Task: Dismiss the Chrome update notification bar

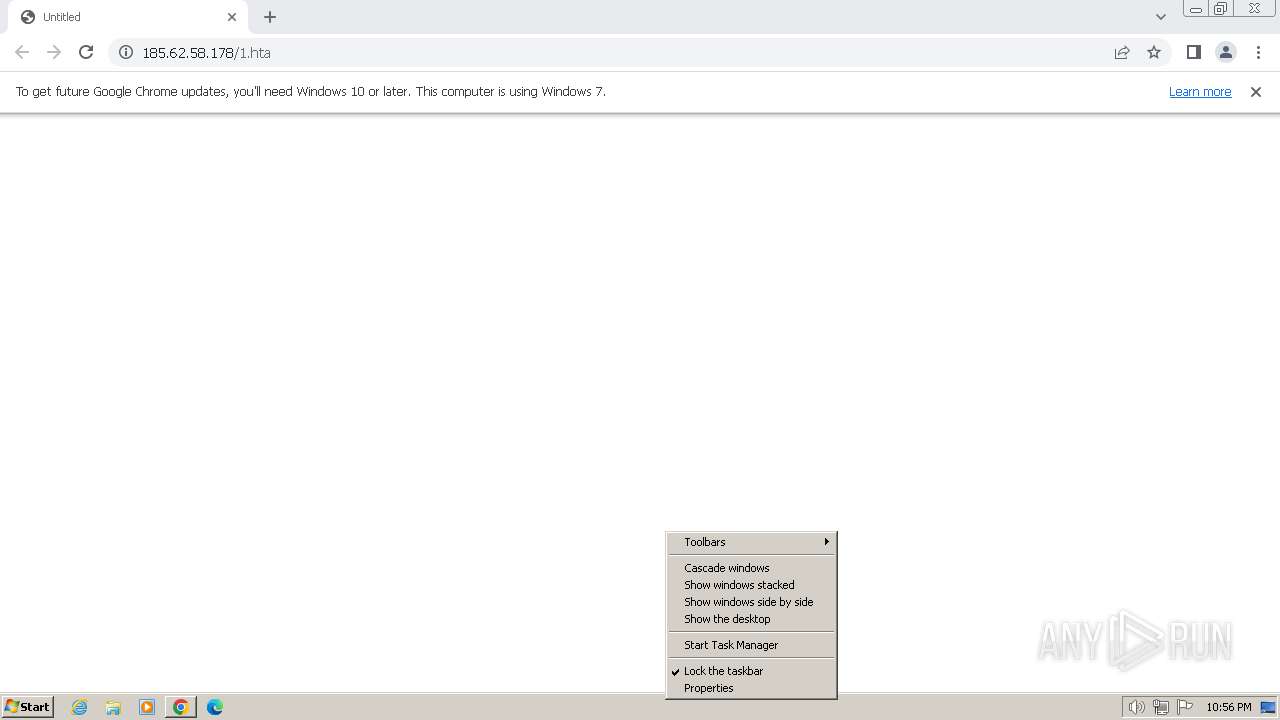Action: 1256,91
